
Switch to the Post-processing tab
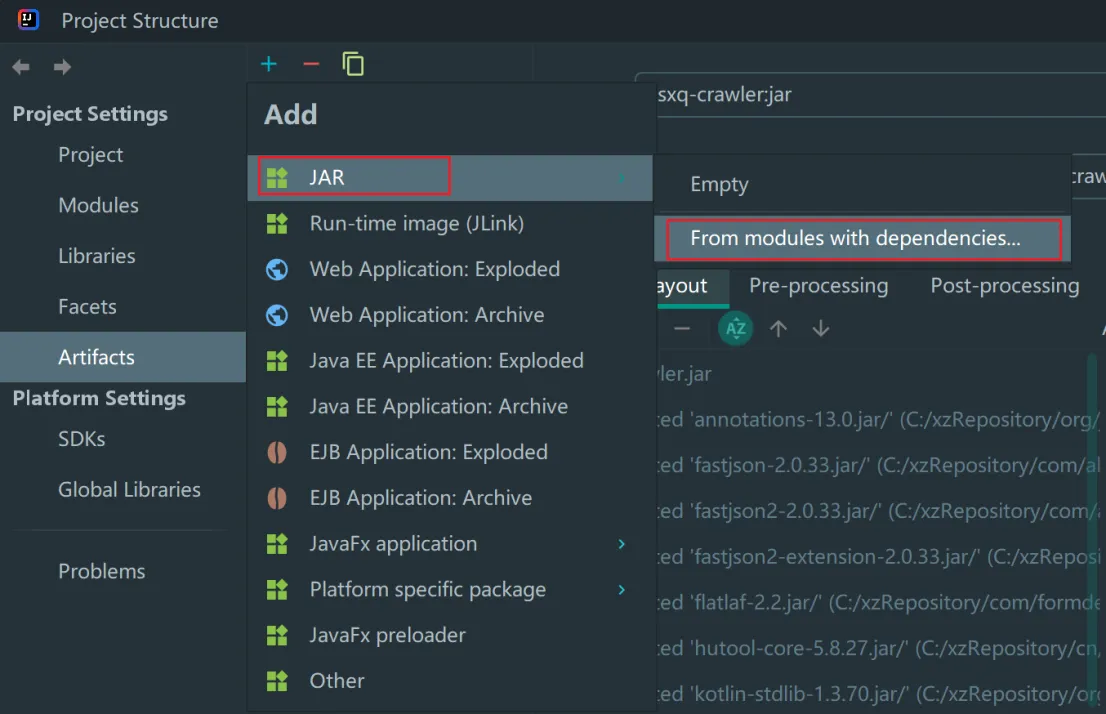pyautogui.click(x=1004, y=286)
